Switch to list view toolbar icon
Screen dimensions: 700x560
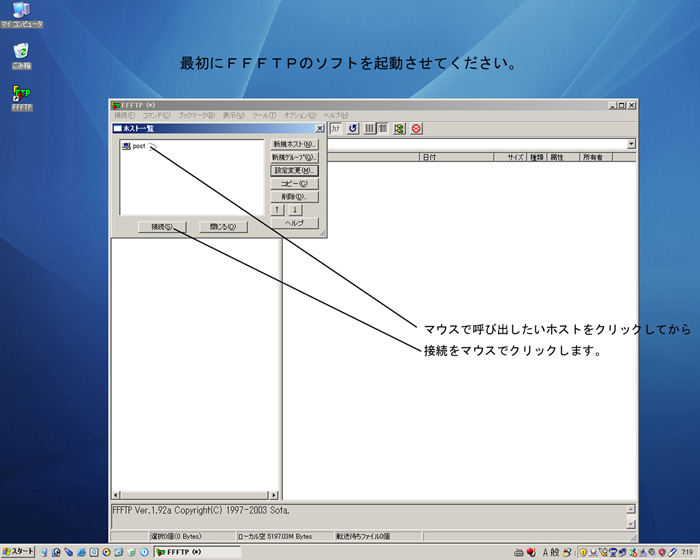[369, 129]
